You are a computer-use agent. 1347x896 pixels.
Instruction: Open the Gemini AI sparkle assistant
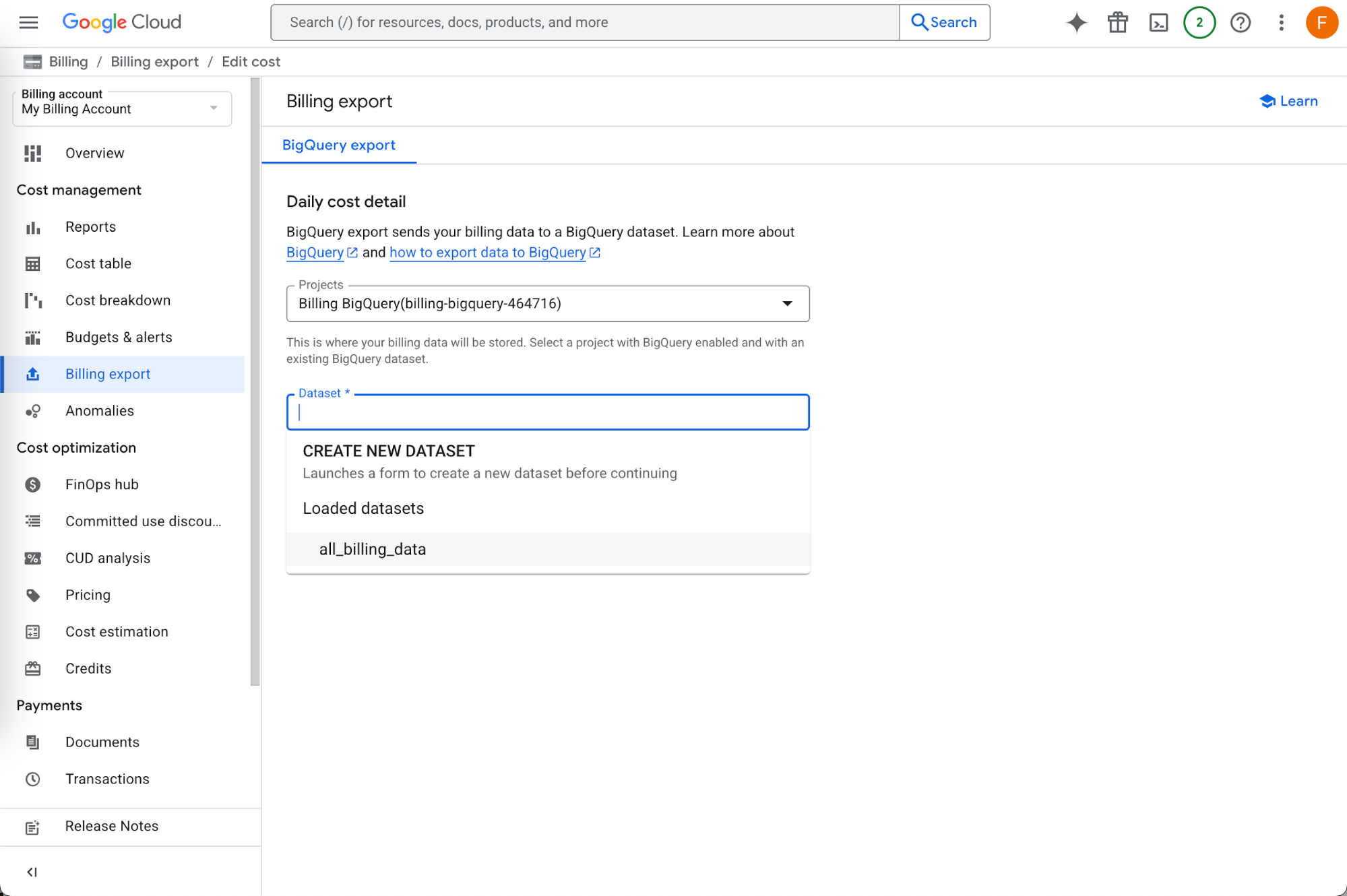[x=1077, y=22]
